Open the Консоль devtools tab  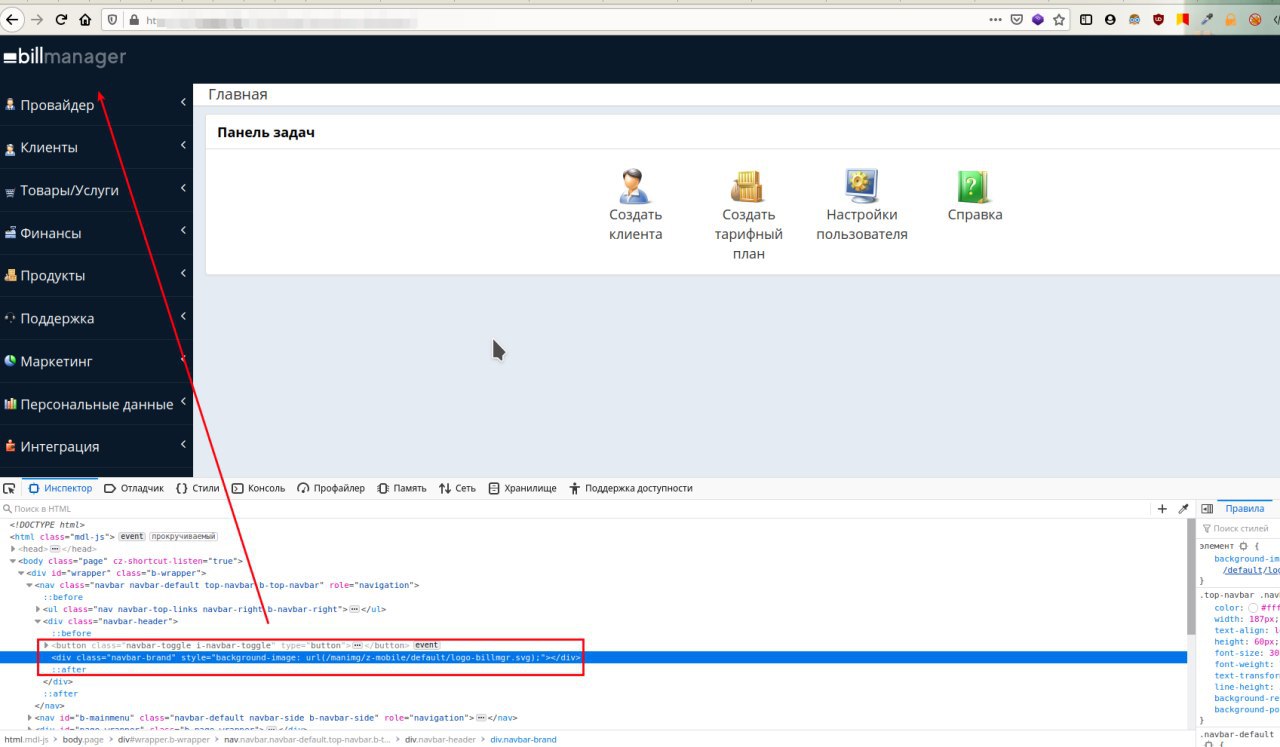pos(258,488)
